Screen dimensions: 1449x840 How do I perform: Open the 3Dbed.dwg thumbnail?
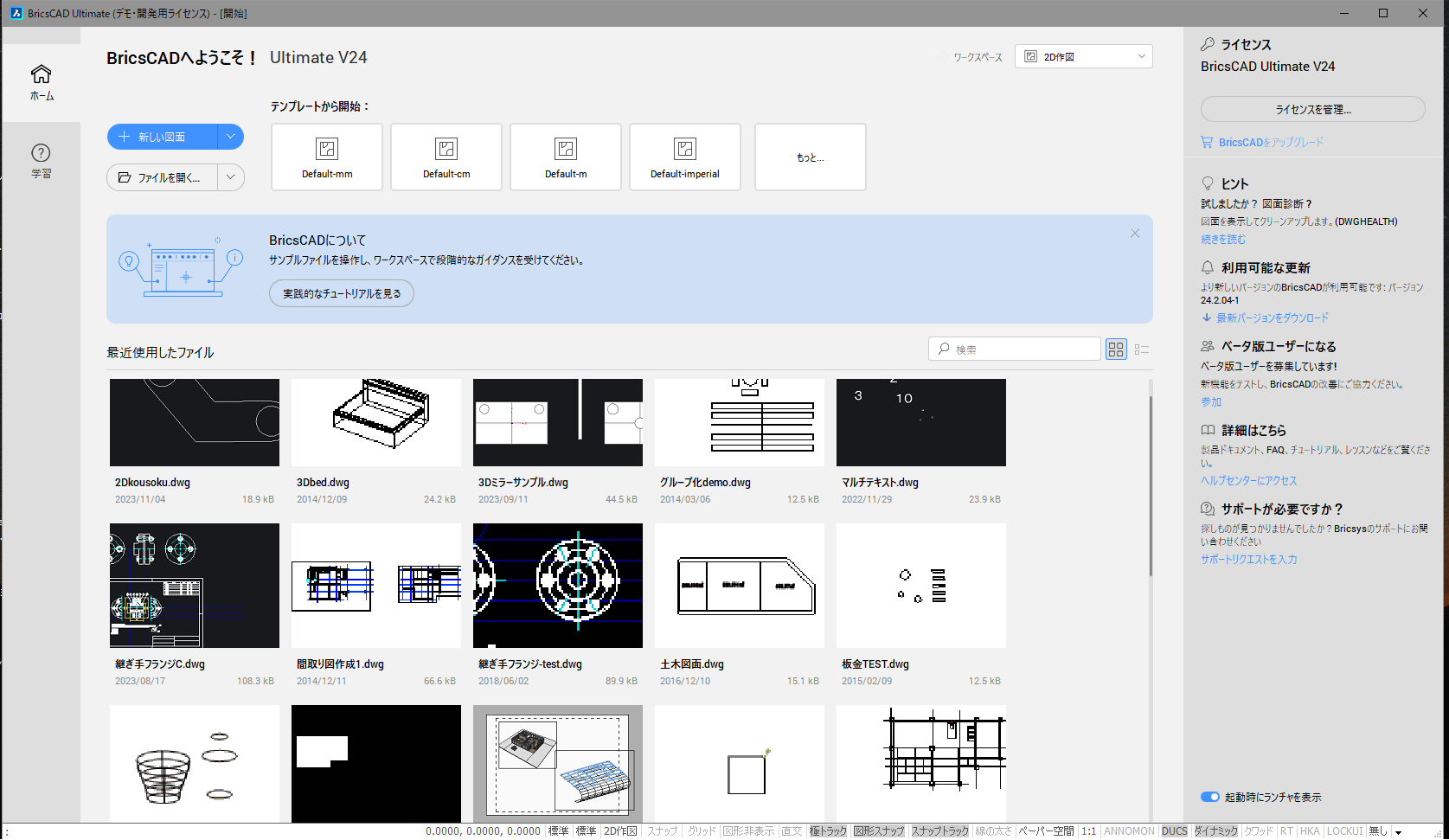[376, 422]
